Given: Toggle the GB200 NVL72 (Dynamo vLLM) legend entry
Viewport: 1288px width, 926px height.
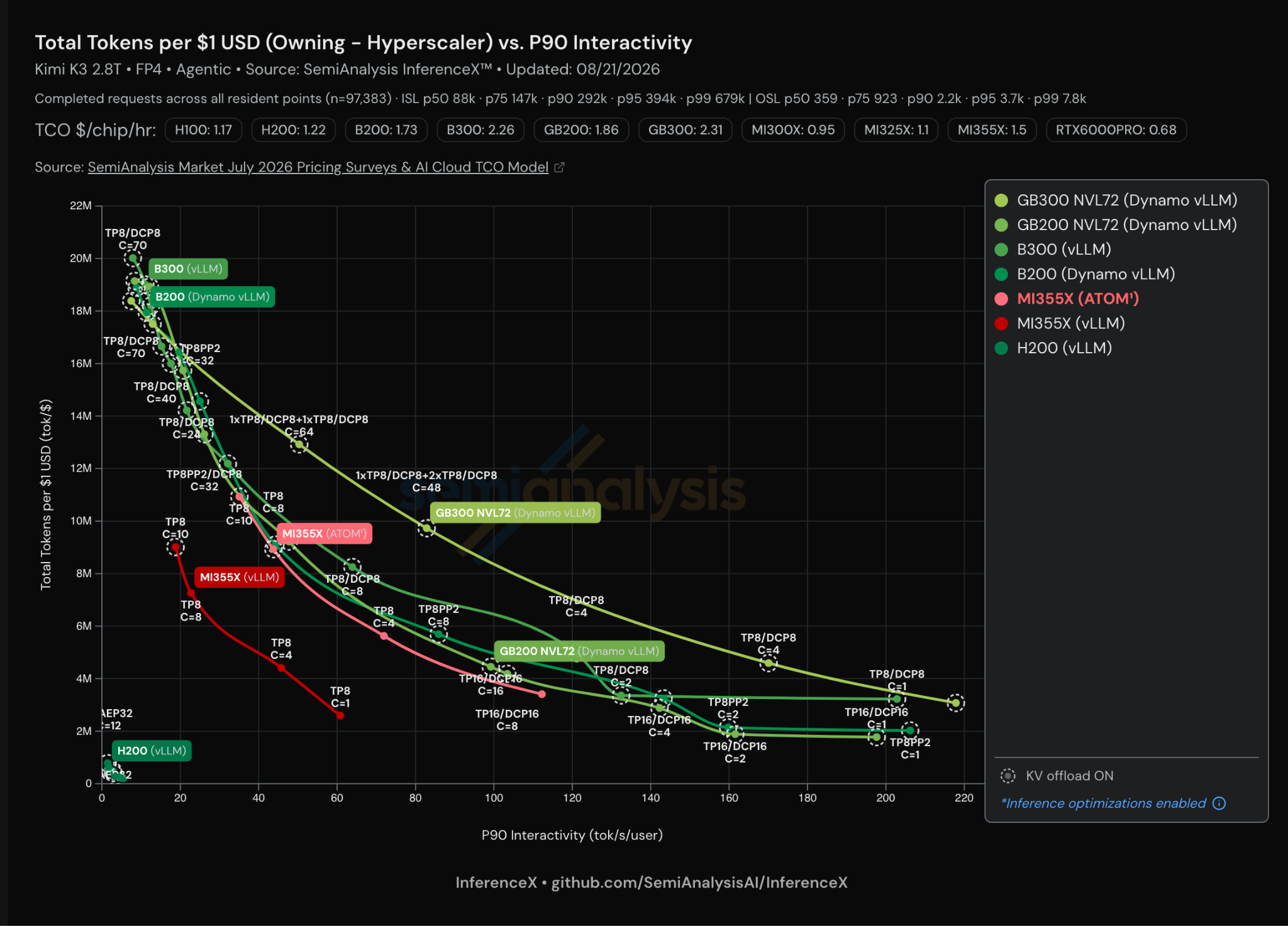Looking at the screenshot, I should pos(1116,224).
